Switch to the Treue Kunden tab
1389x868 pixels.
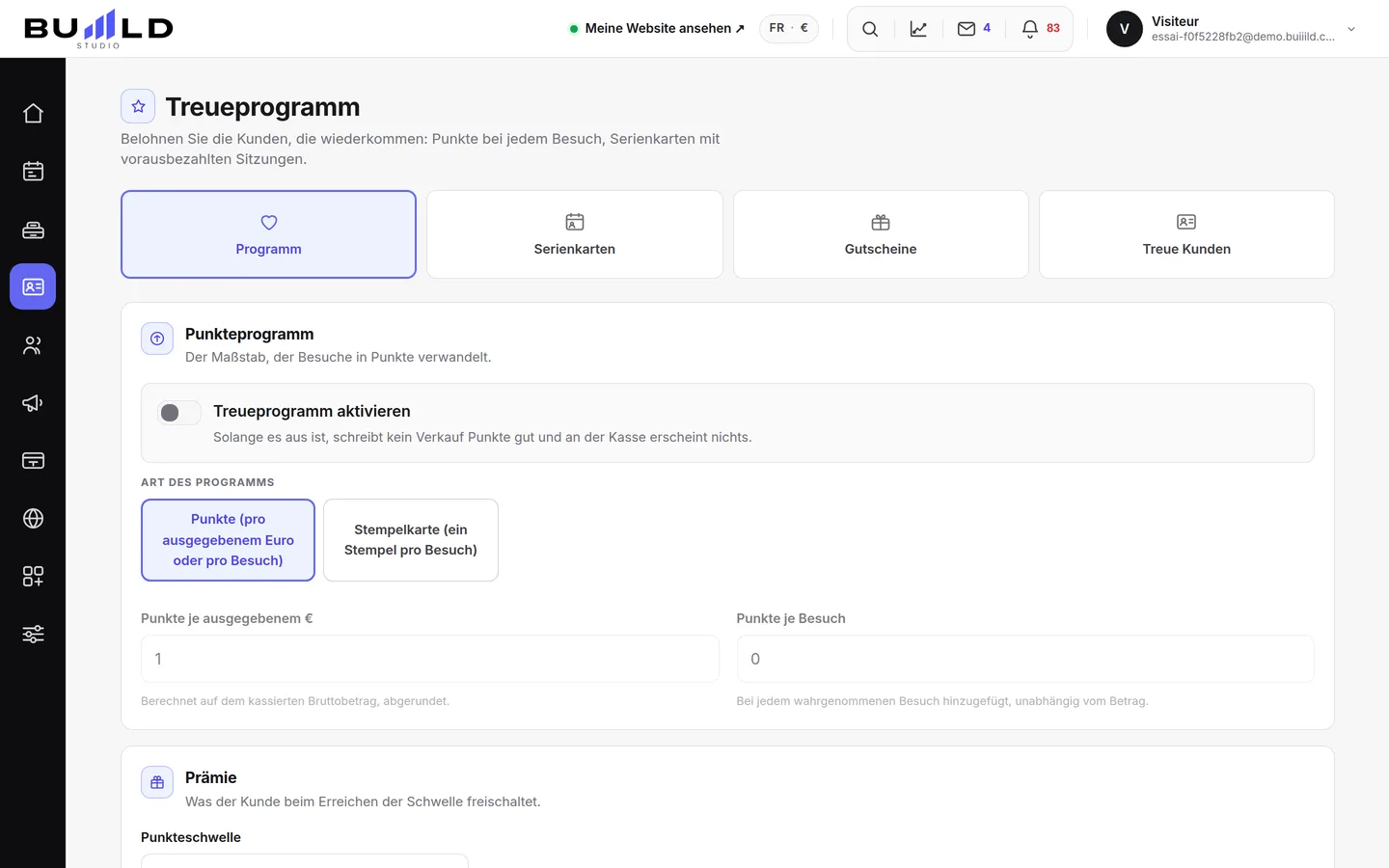pos(1186,234)
